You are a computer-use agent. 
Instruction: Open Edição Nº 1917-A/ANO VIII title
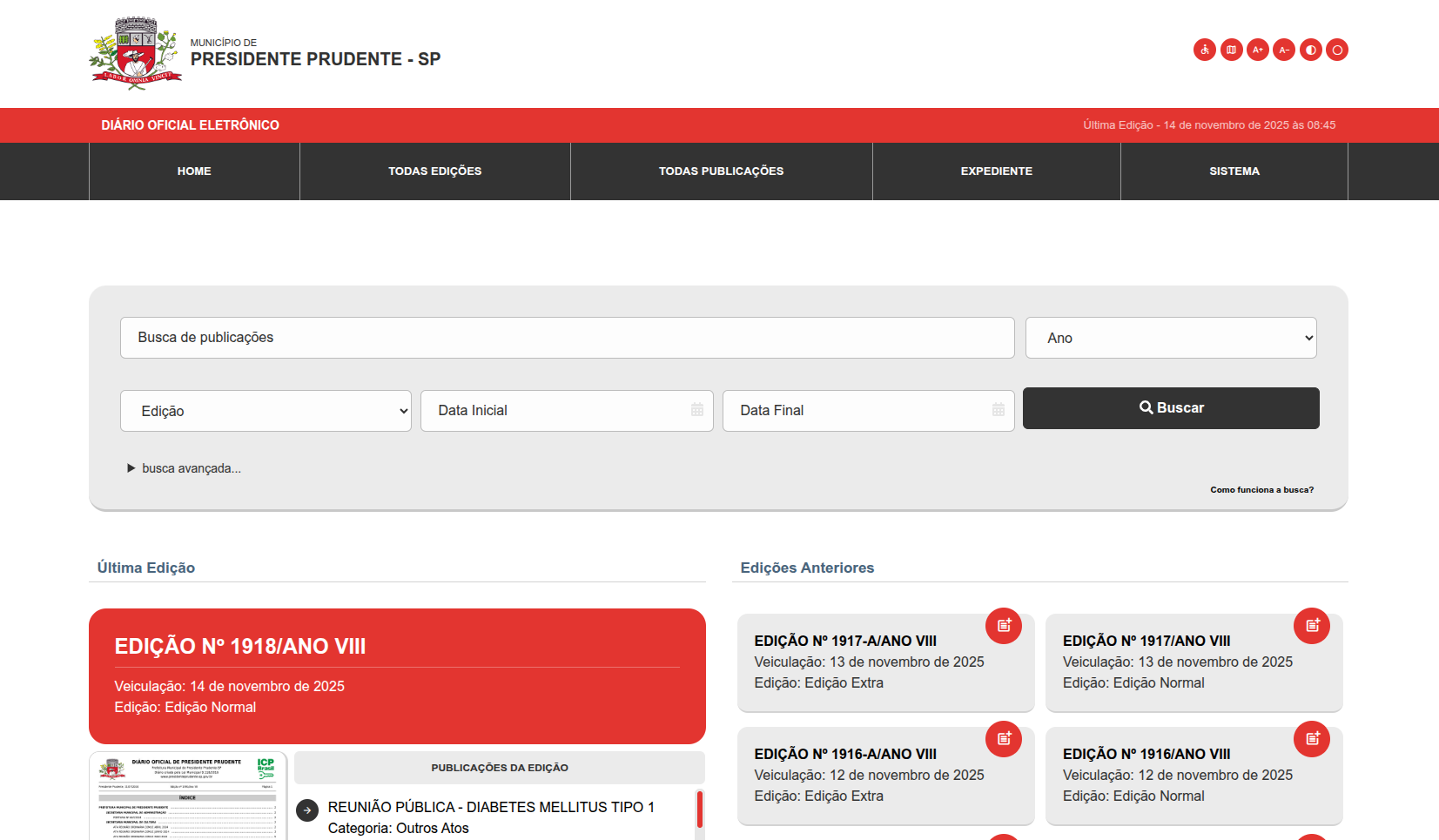845,641
